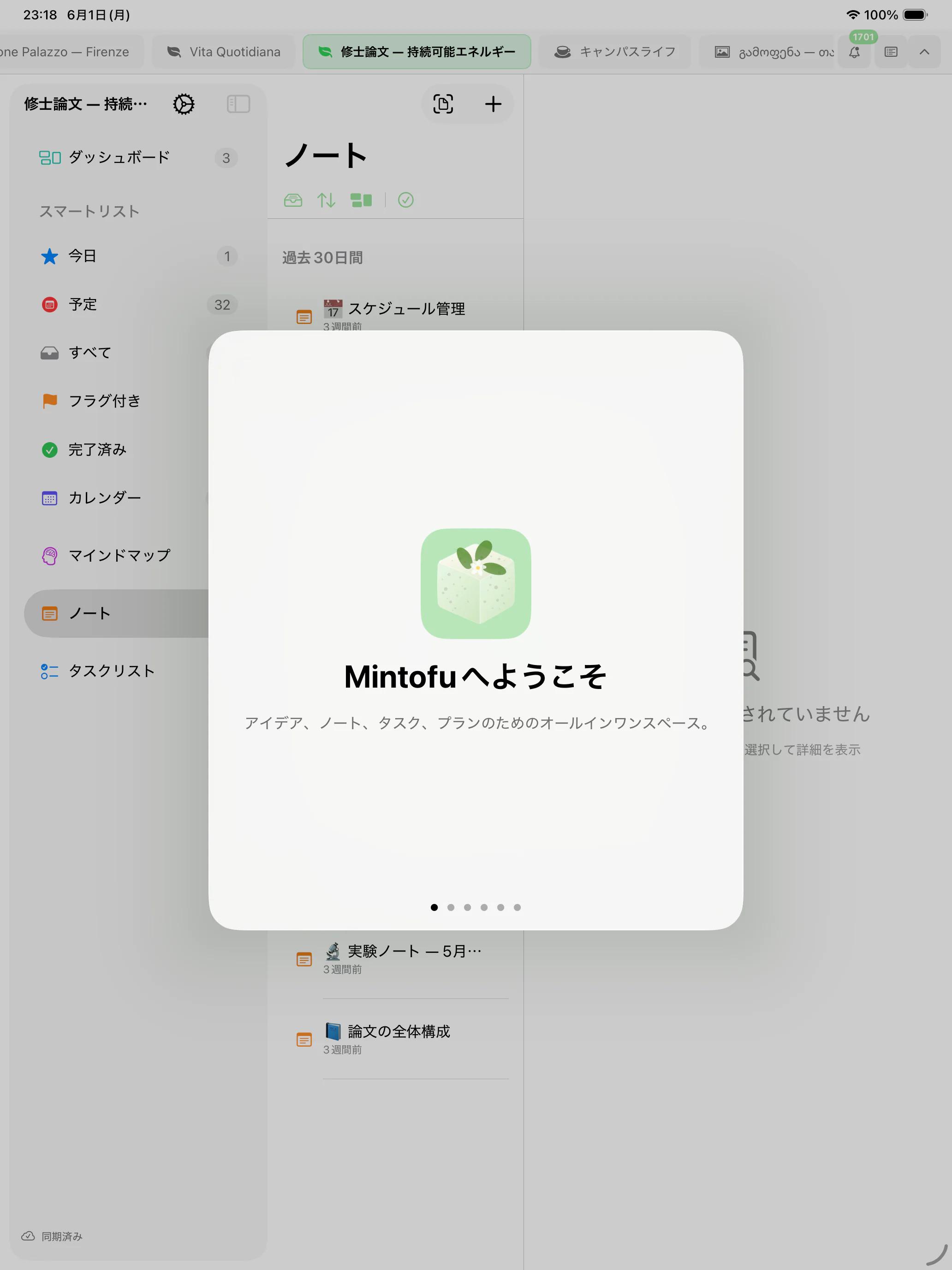Click the mind map brain icon
952x1270 pixels.
tap(50, 556)
